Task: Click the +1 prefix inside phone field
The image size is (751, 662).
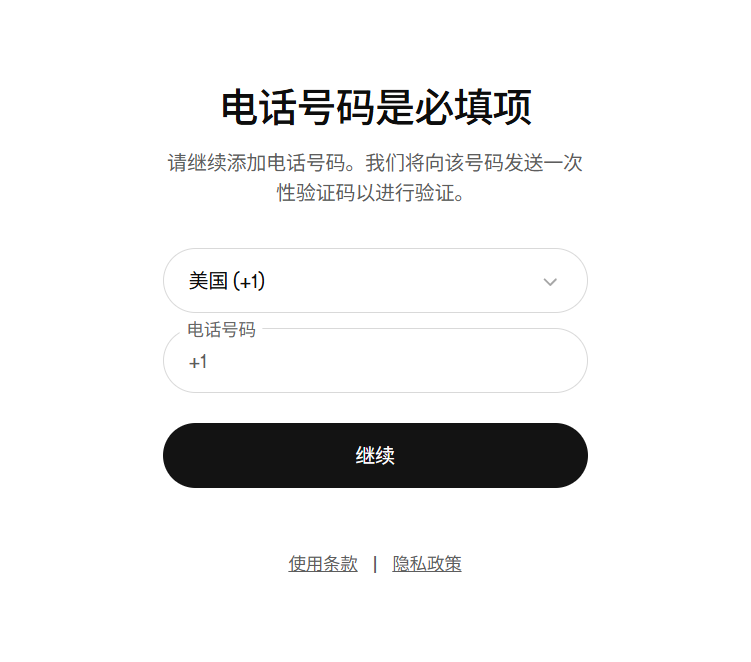Action: 198,362
